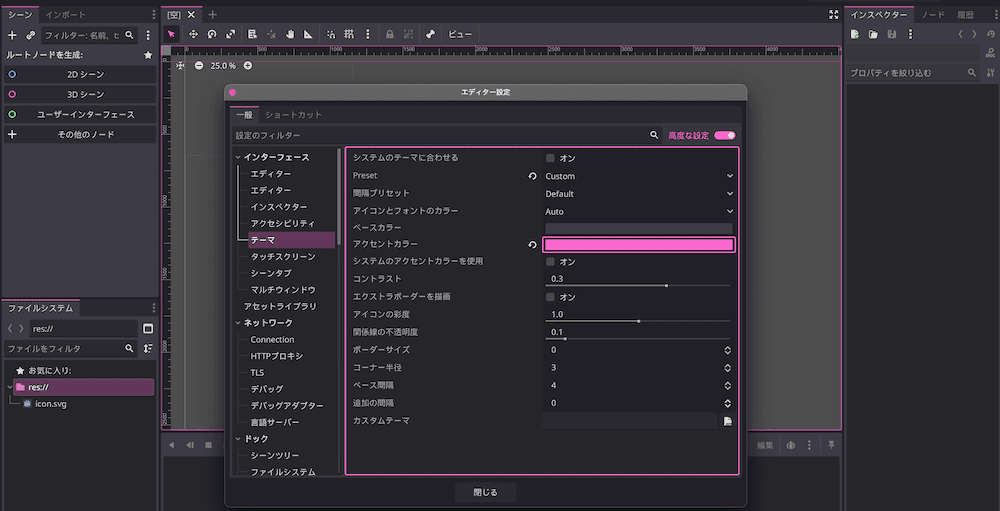
Task: Zoom out with the minus icon
Action: pos(199,66)
